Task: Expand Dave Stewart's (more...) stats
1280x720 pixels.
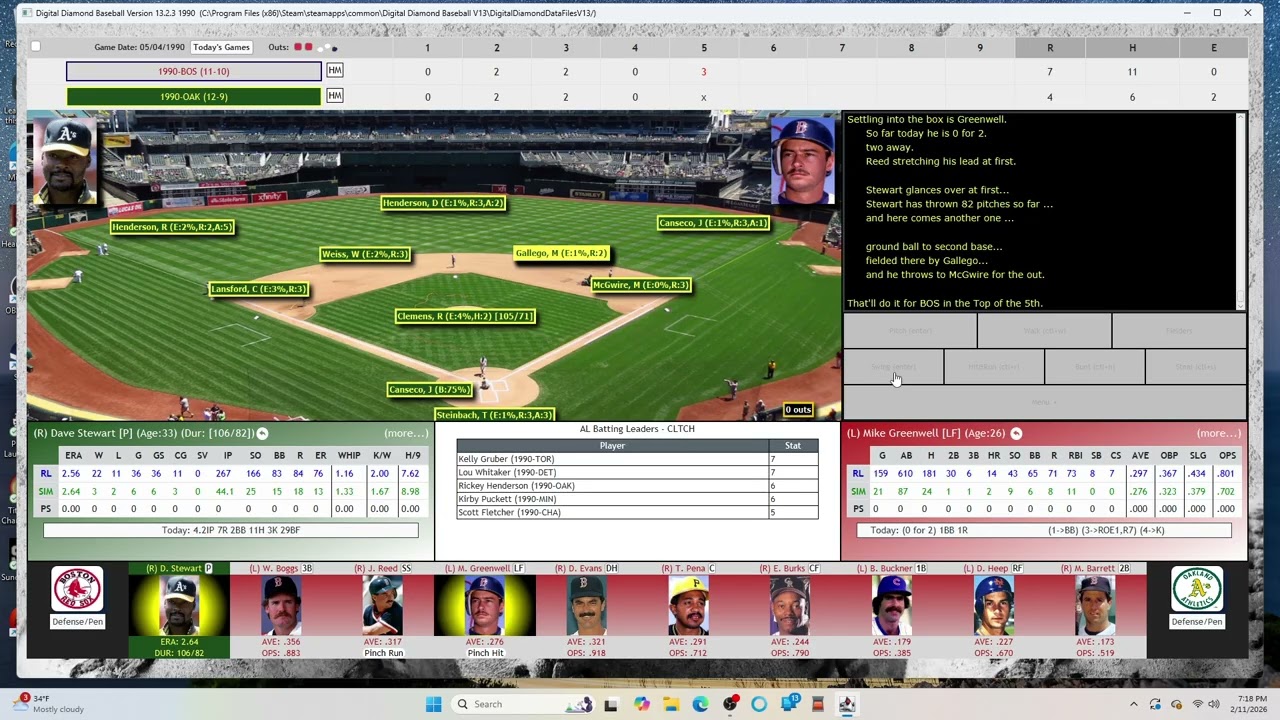Action: tap(406, 433)
